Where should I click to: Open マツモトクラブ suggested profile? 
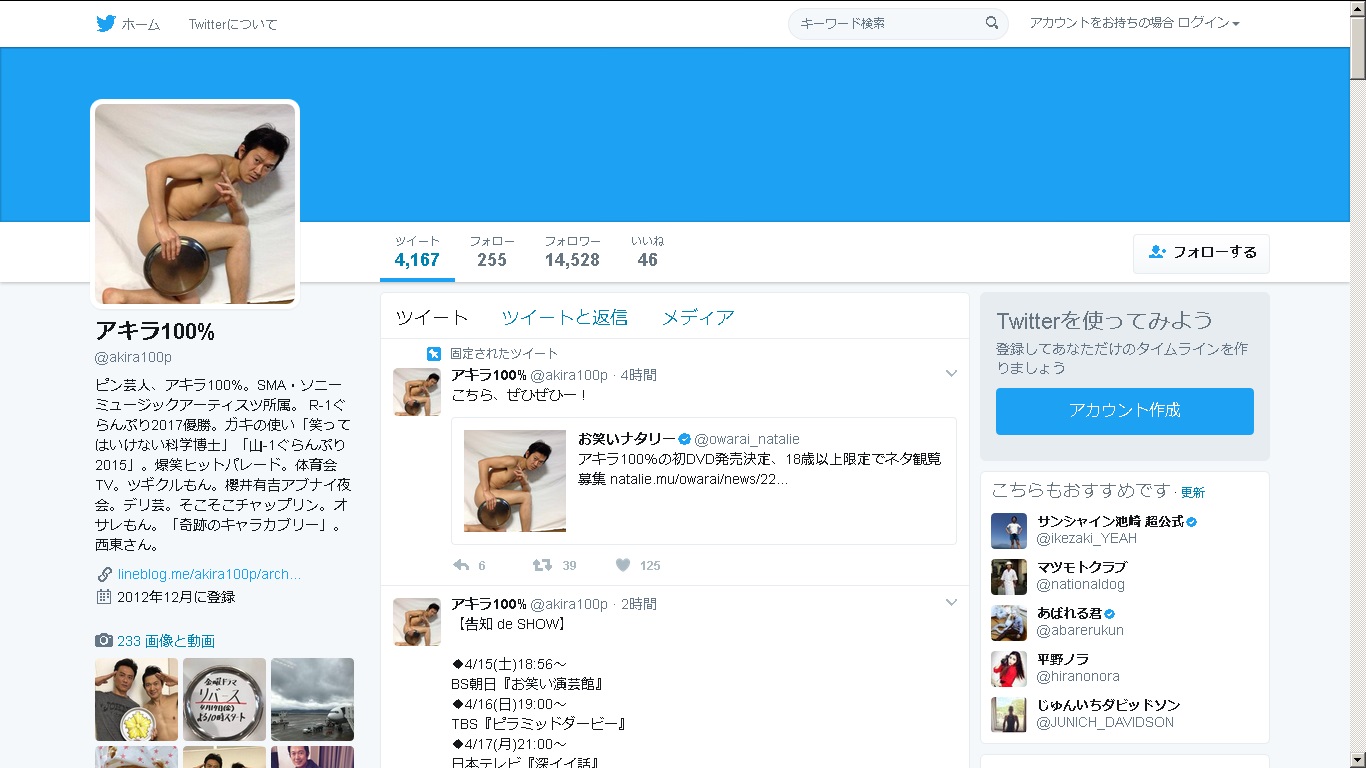click(1082, 568)
